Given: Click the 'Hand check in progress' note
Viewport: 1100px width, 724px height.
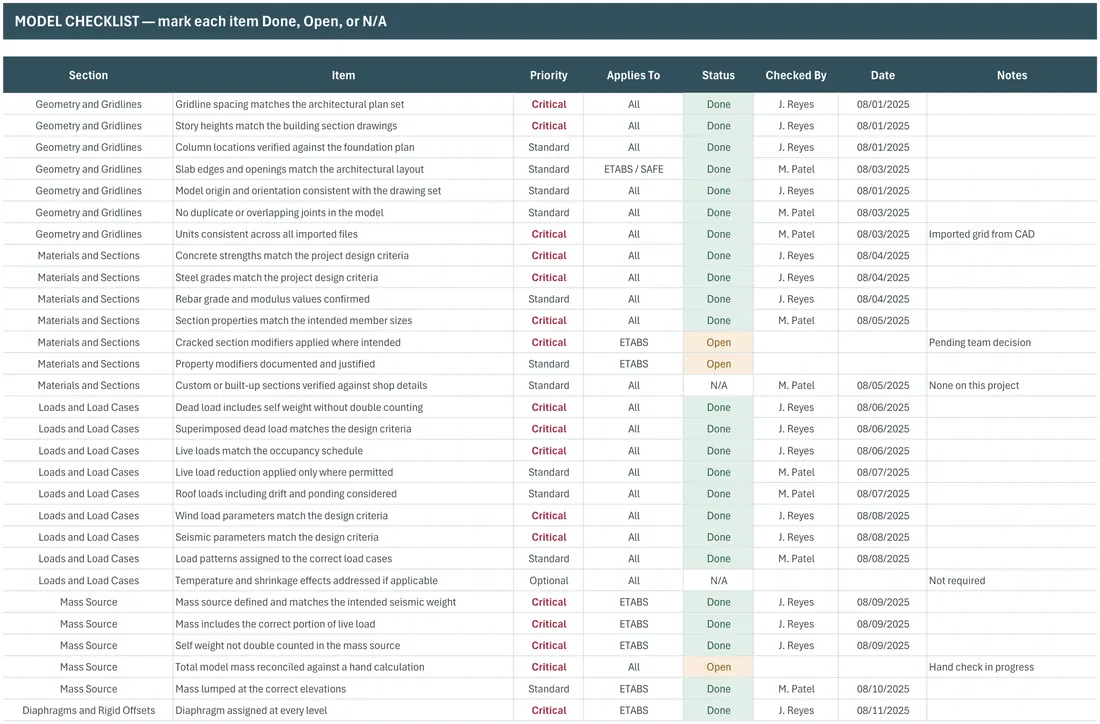Looking at the screenshot, I should click(1012, 667).
